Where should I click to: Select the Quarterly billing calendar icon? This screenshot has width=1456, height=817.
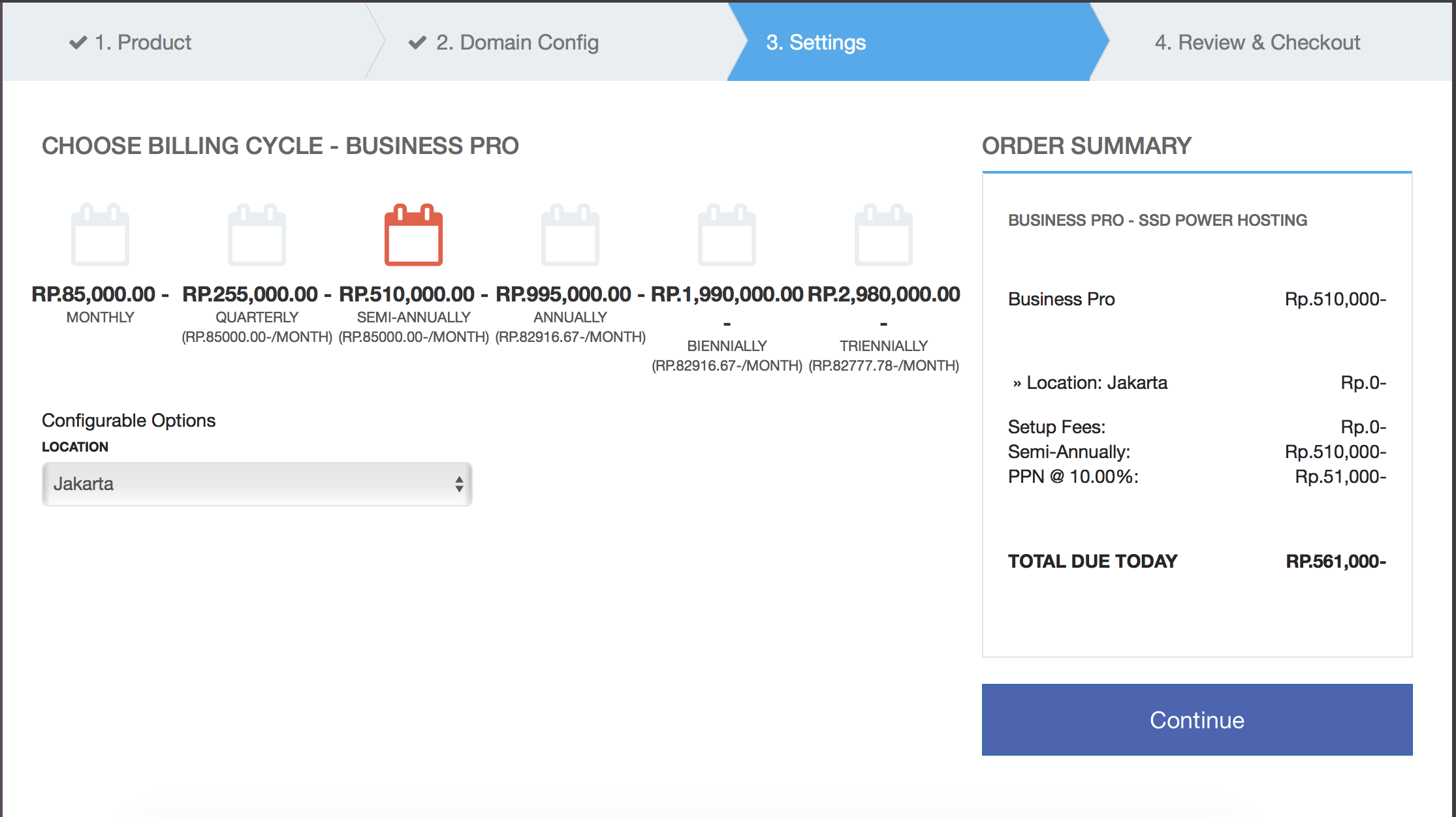(x=257, y=235)
